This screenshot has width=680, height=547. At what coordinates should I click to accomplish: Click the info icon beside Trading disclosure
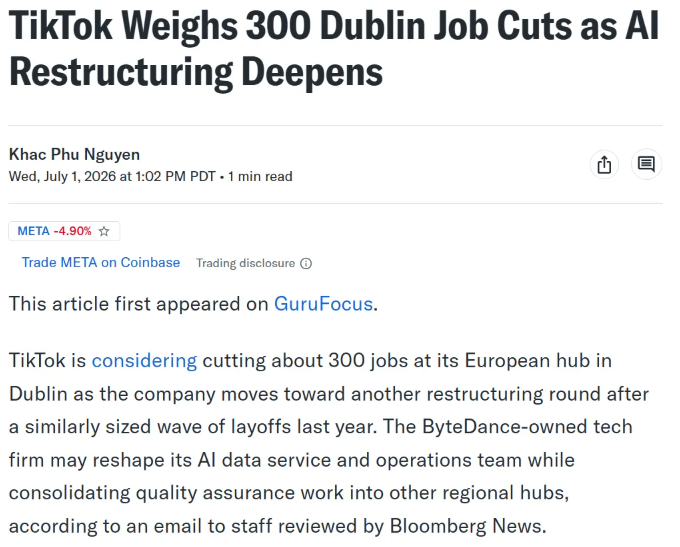tap(306, 263)
